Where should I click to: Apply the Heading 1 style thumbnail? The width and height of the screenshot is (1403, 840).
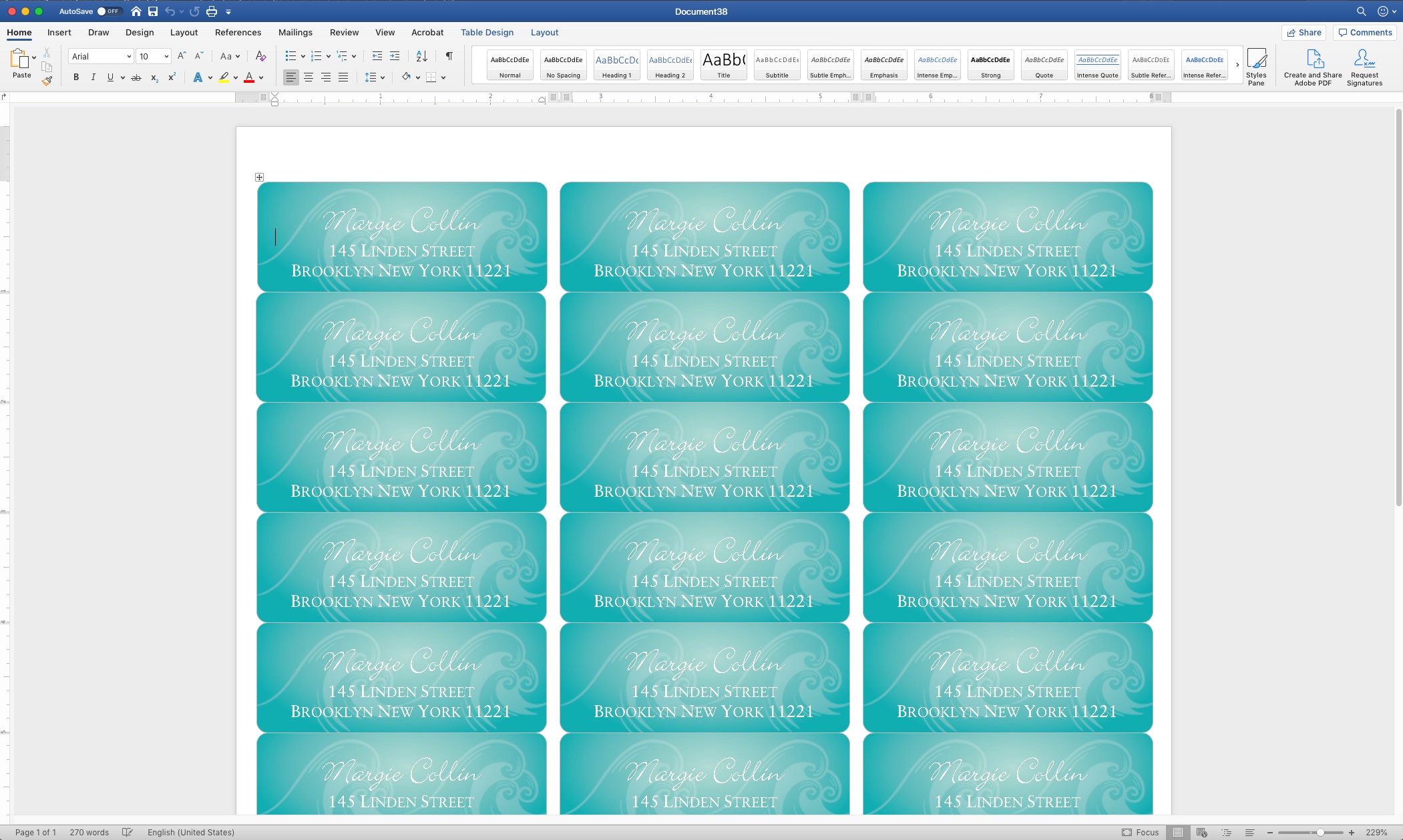click(616, 65)
